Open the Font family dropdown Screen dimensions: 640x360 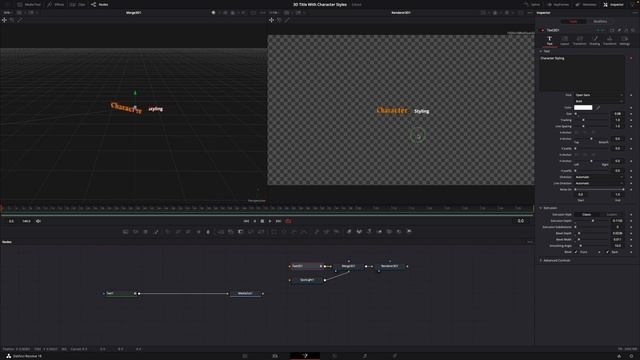[599, 95]
